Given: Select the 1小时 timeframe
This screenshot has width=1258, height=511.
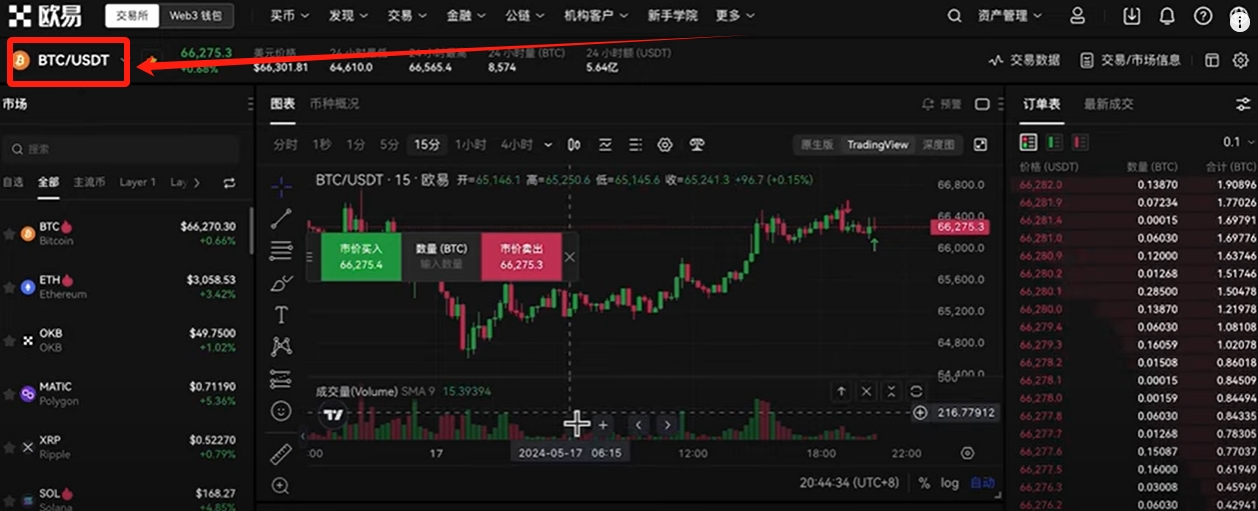Looking at the screenshot, I should (x=471, y=144).
